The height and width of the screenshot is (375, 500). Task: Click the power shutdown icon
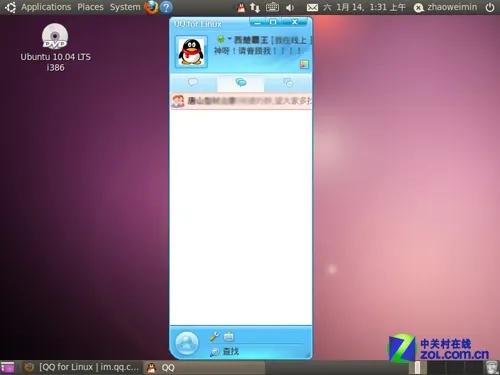(x=490, y=7)
